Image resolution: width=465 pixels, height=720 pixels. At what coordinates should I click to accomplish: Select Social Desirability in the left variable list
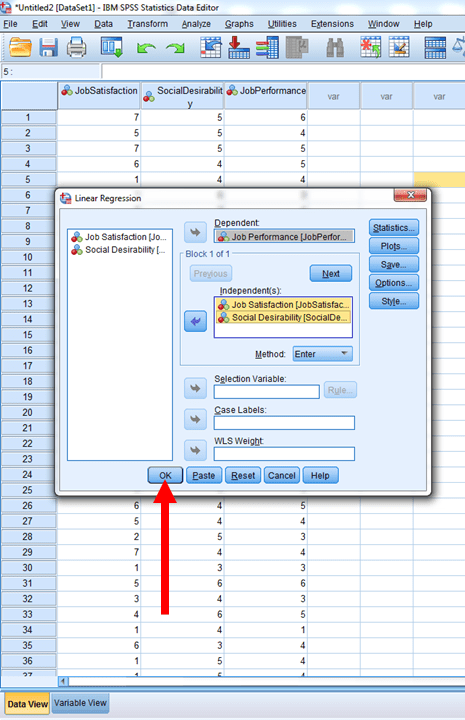pyautogui.click(x=118, y=250)
